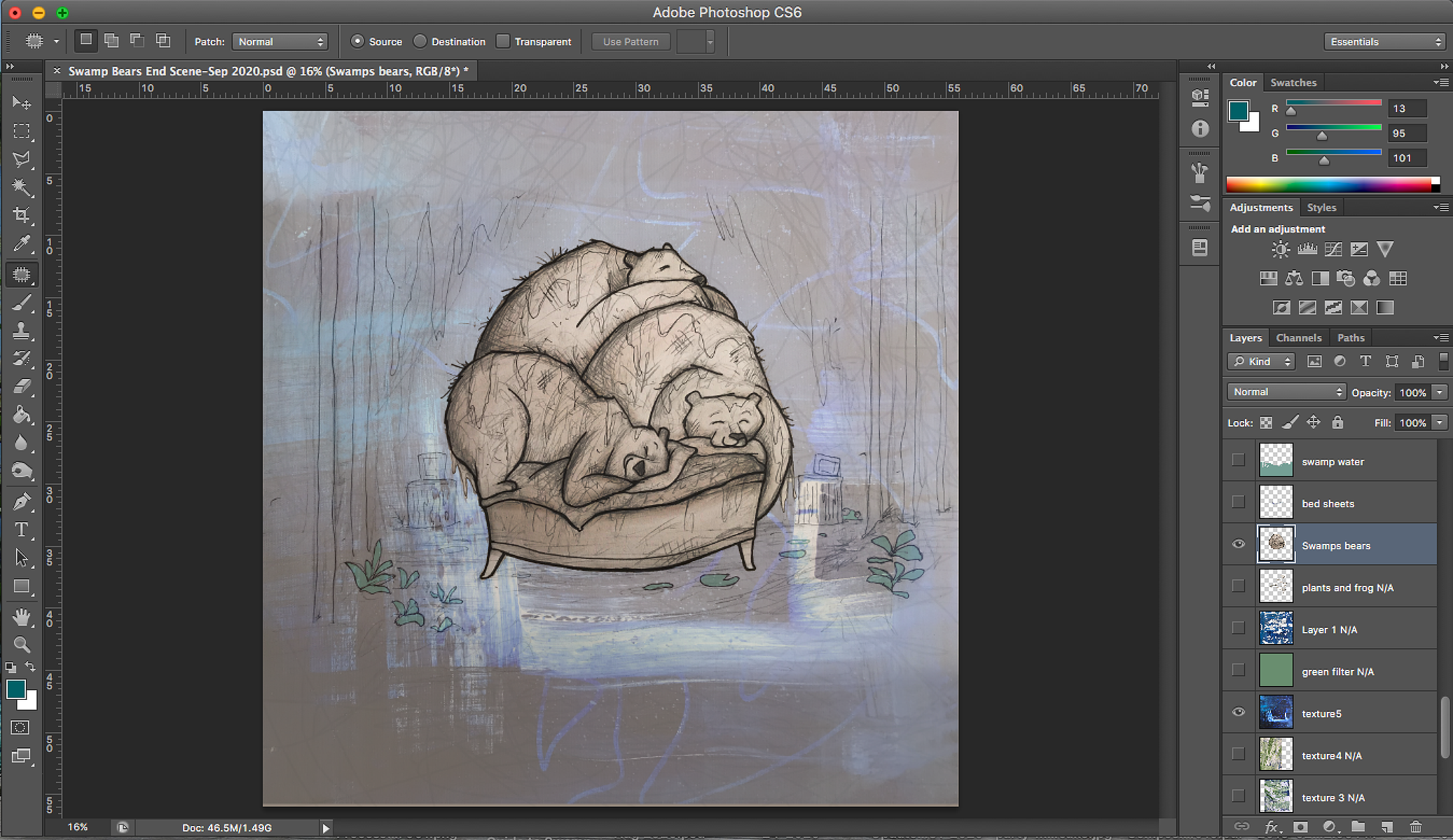Image resolution: width=1453 pixels, height=840 pixels.
Task: Select the Clone Stamp tool
Action: pos(22,331)
